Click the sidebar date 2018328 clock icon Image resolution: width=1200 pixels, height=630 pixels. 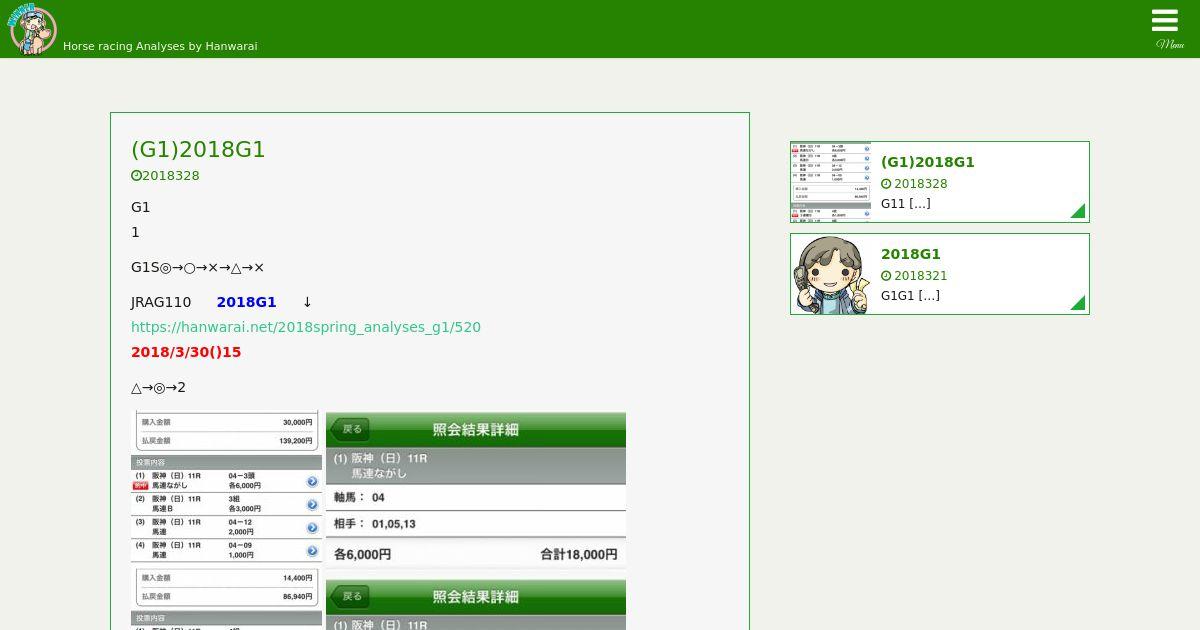(x=886, y=184)
